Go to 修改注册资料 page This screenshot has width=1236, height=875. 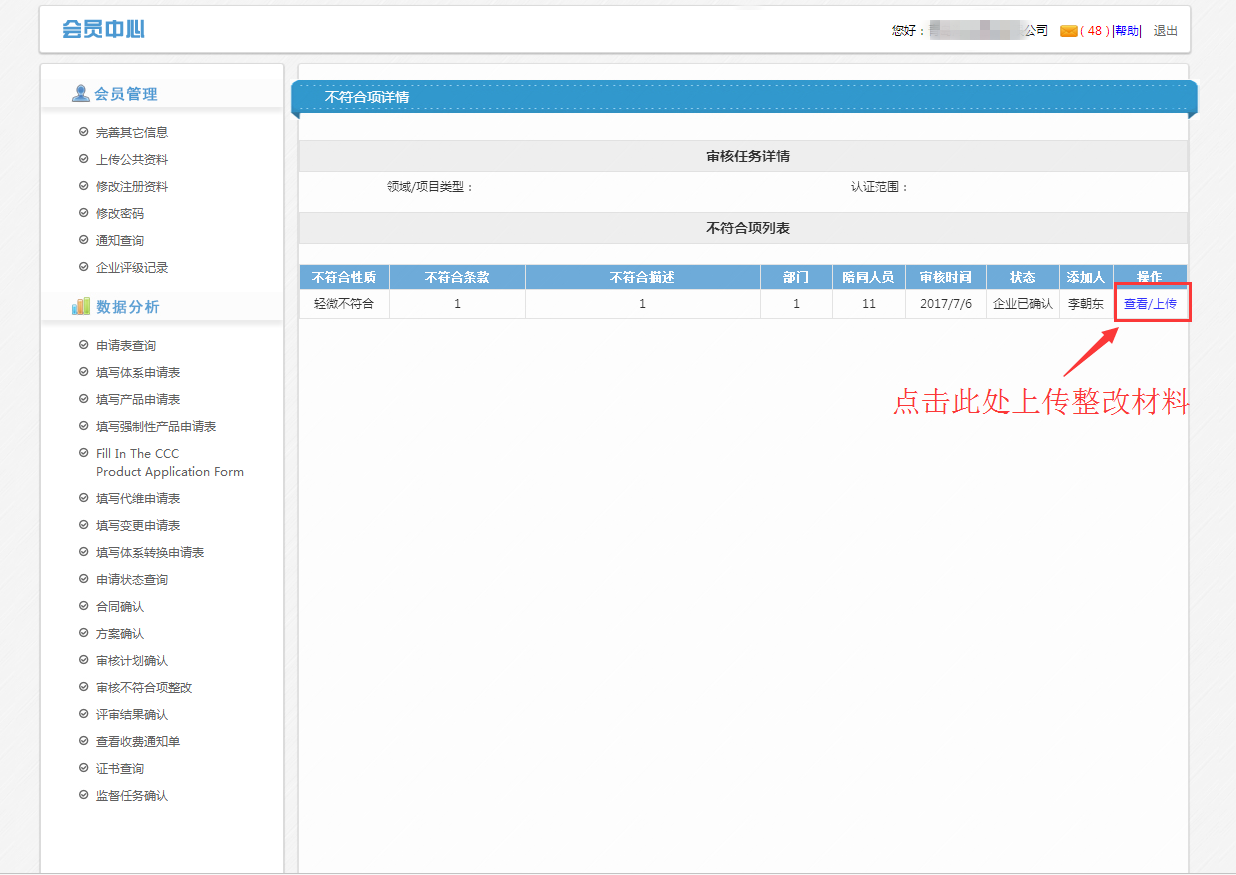coord(131,187)
